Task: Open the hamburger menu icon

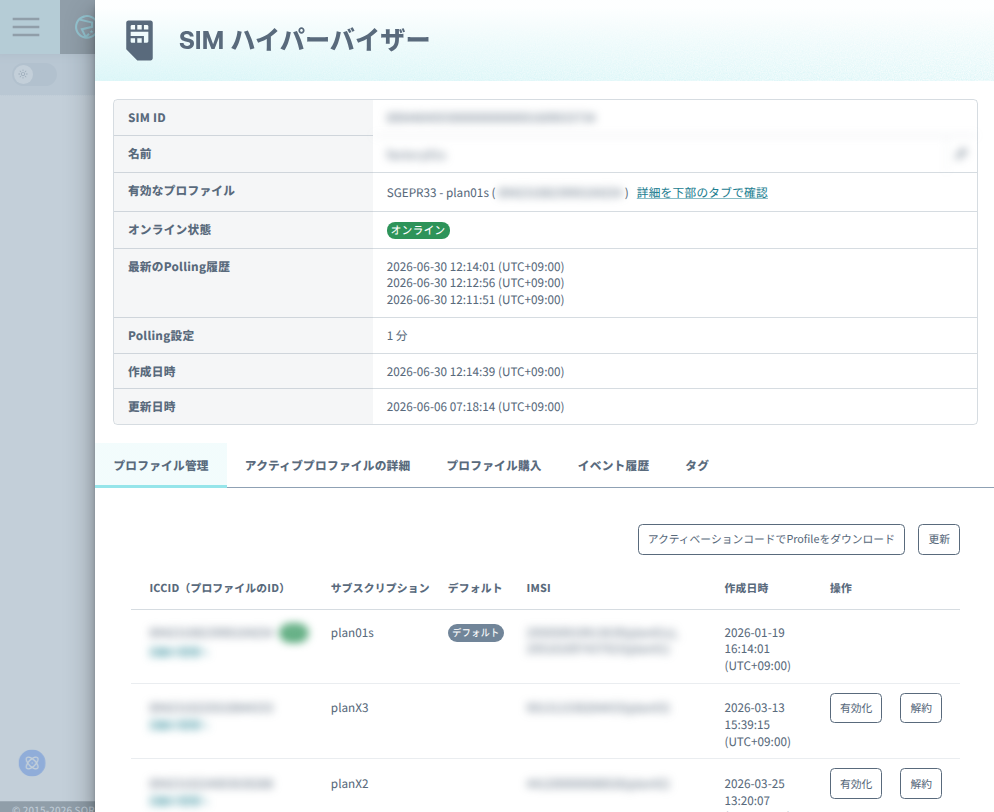Action: (x=26, y=27)
